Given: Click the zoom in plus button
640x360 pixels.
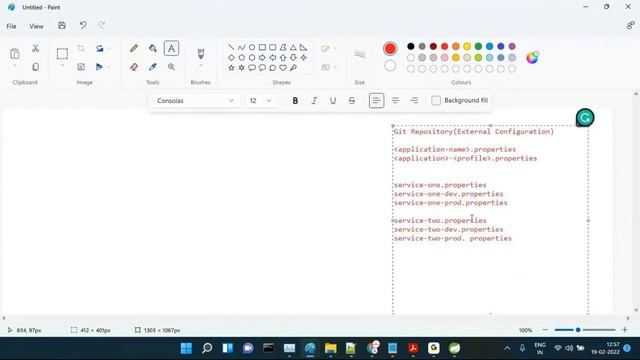Looking at the screenshot, I should click(624, 330).
